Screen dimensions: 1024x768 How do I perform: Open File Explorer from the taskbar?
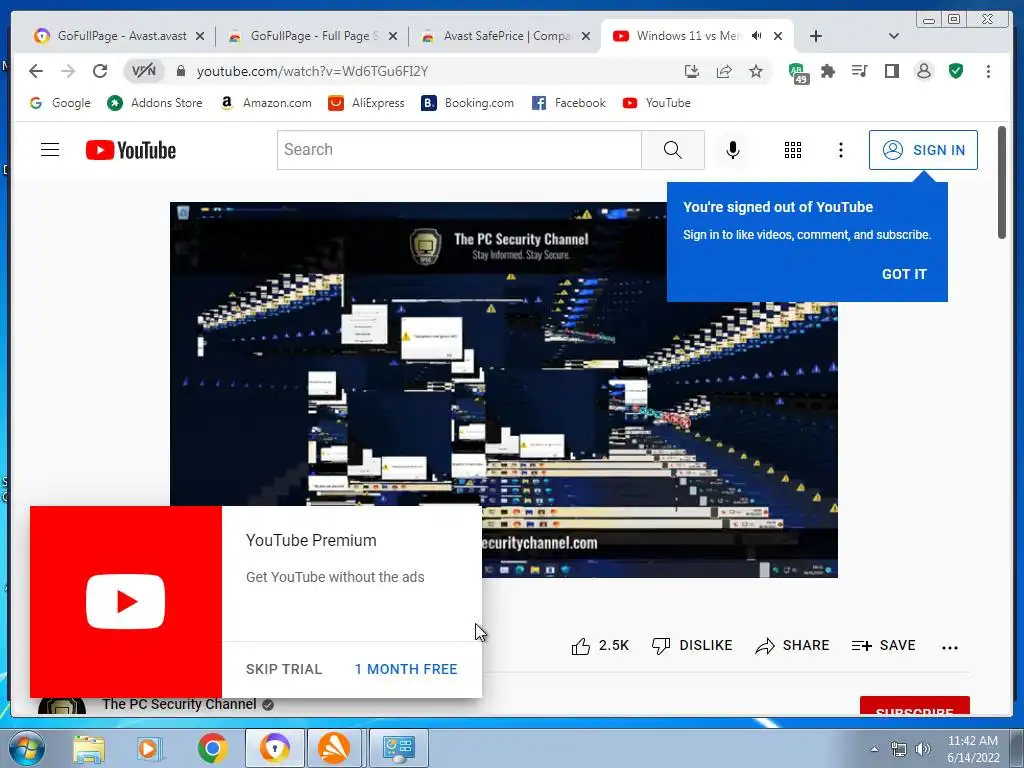pyautogui.click(x=89, y=748)
